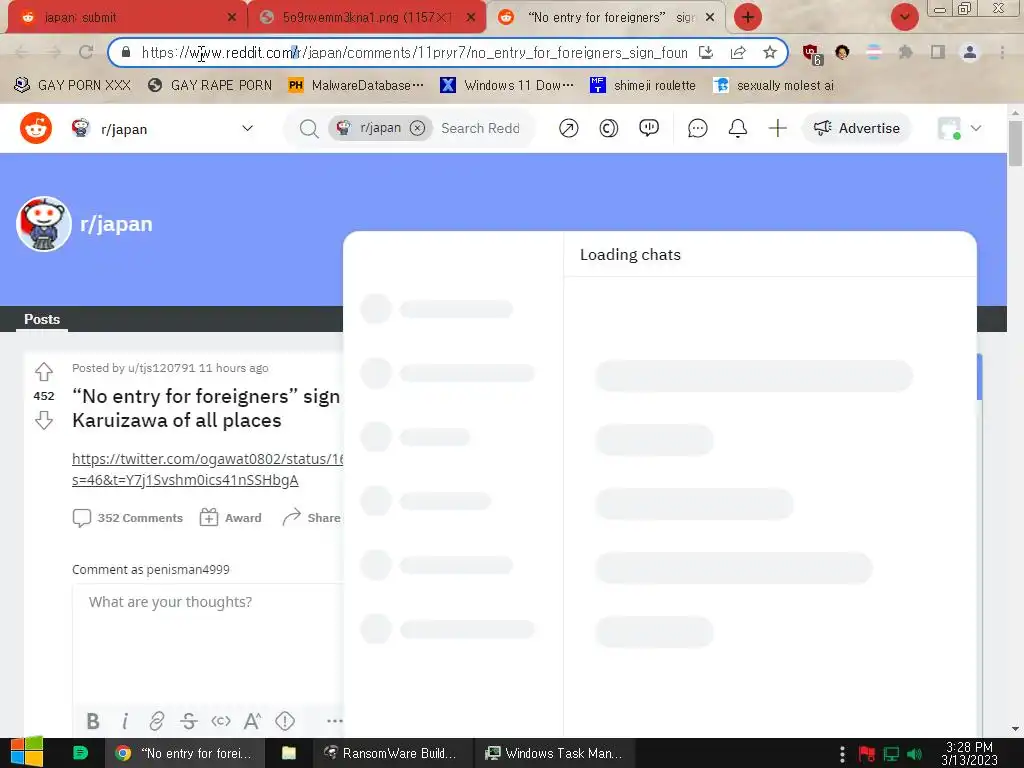This screenshot has height=768, width=1024.
Task: Toggle the browser side panel
Action: 938,52
